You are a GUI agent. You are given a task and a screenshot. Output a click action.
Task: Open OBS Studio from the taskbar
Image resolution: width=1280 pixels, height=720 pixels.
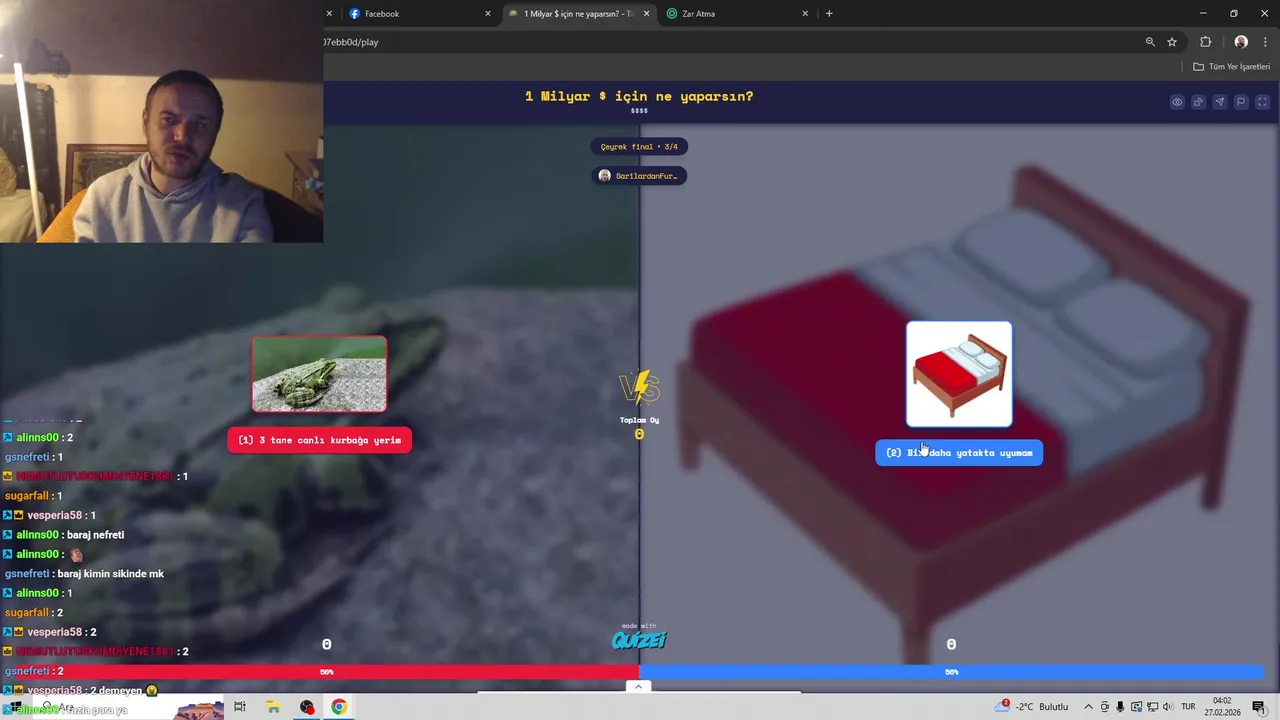point(307,707)
